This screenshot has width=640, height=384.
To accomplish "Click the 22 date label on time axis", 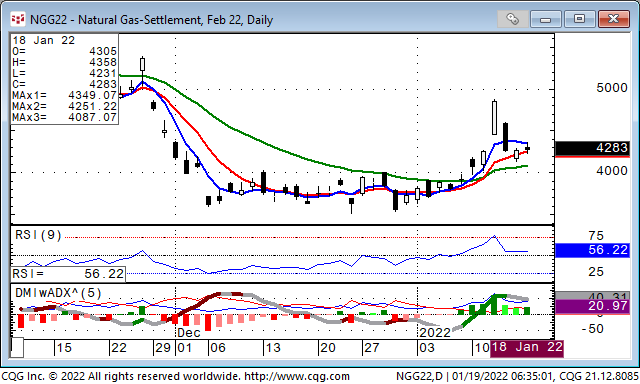I will (119, 348).
